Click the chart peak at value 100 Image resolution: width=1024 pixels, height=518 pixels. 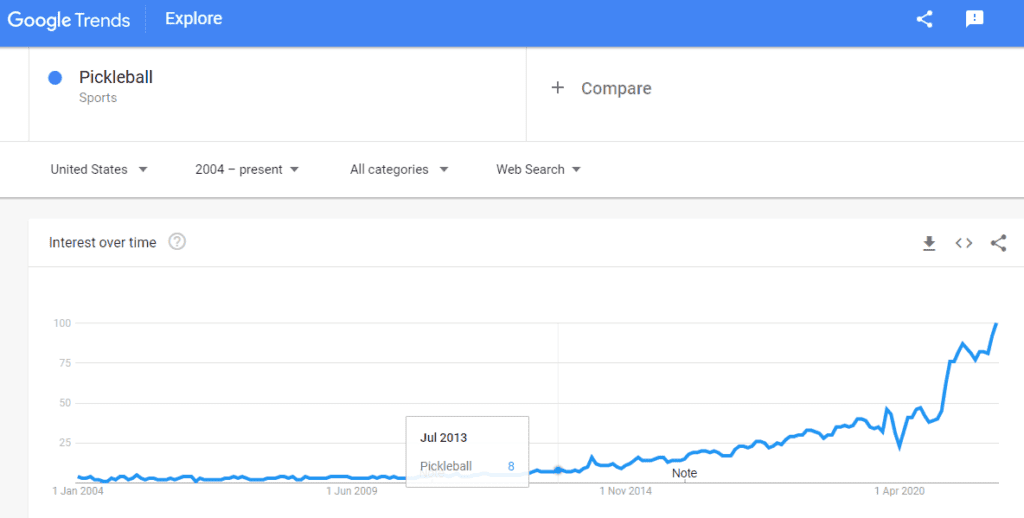[996, 324]
